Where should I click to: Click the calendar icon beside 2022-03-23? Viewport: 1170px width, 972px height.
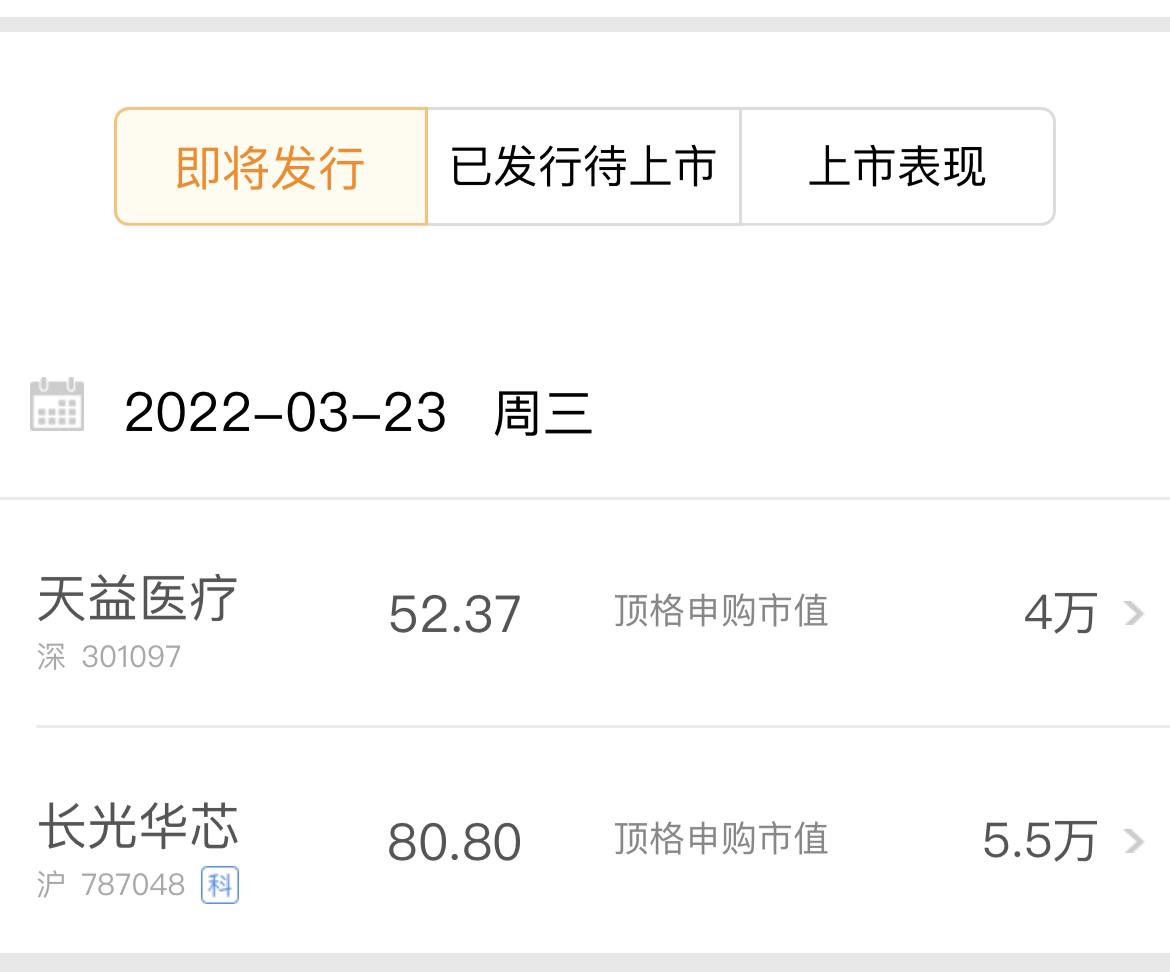pos(57,404)
